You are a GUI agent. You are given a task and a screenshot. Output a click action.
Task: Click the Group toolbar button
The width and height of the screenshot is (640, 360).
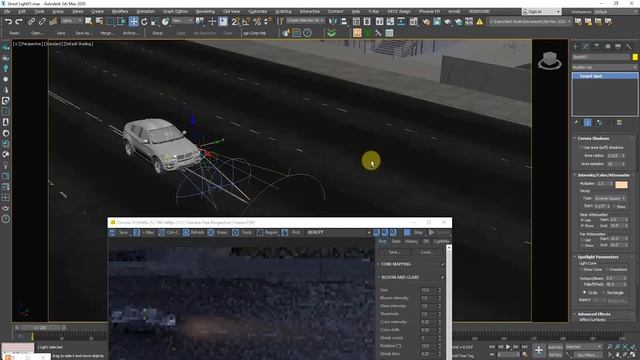(x=158, y=33)
